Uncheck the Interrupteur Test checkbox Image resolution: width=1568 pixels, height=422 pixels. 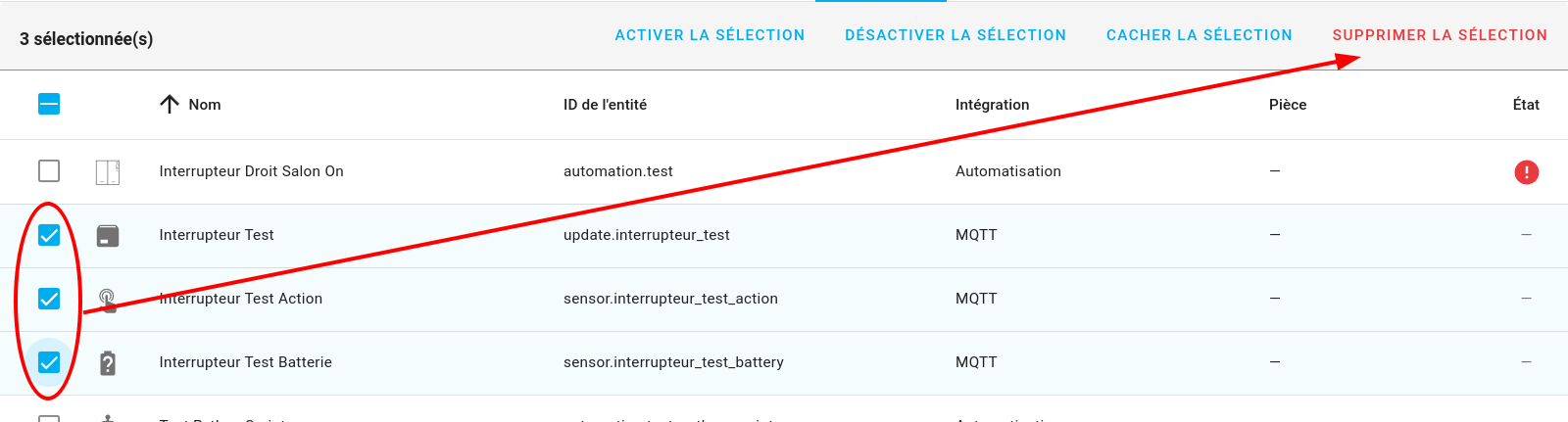click(49, 235)
